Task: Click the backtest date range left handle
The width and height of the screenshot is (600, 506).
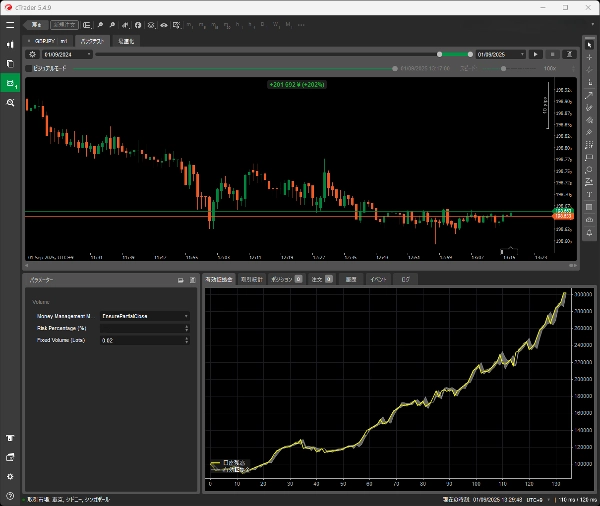Action: [x=440, y=54]
